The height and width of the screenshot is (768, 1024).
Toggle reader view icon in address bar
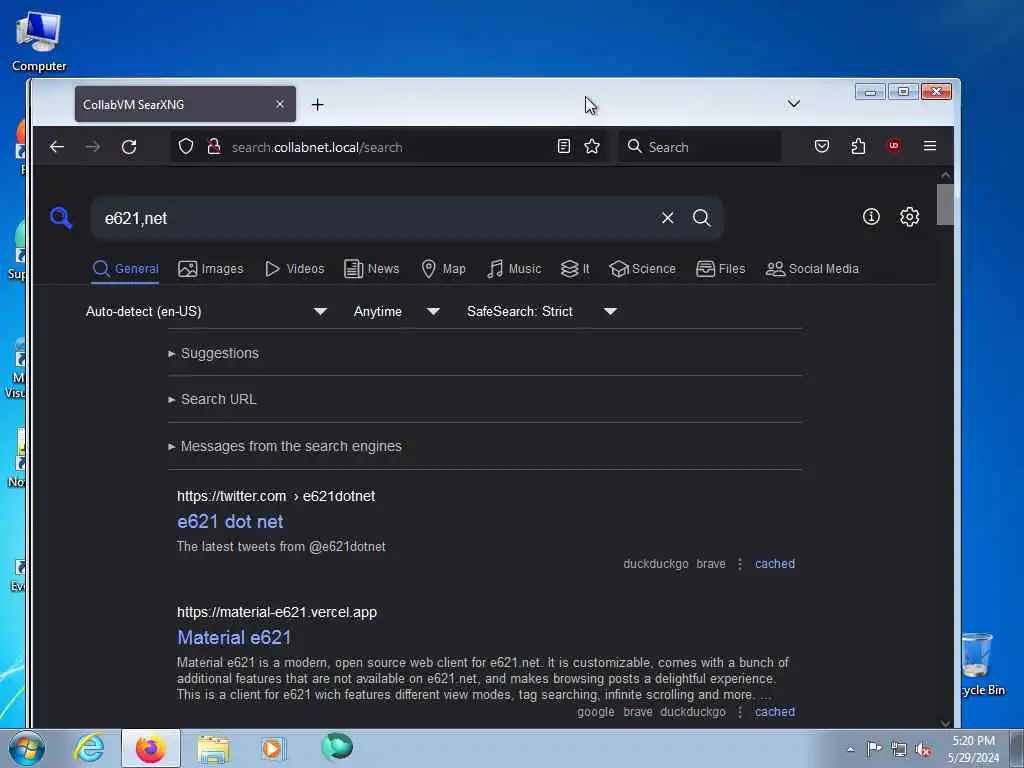tap(564, 146)
